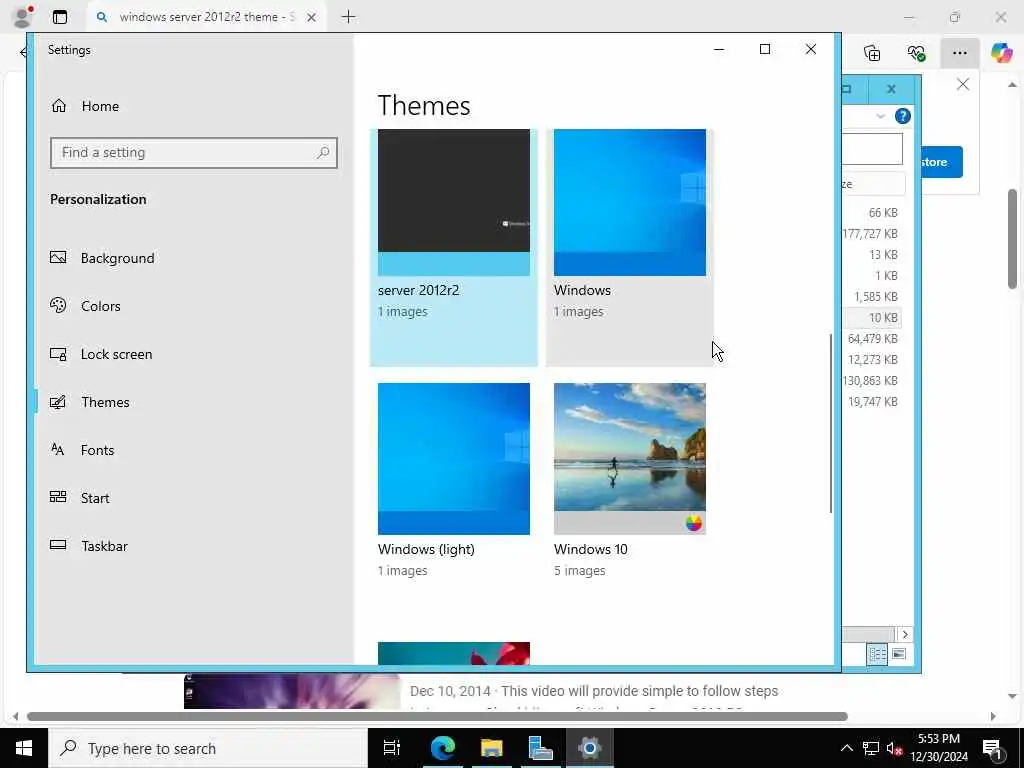1024x768 pixels.
Task: Select the 19,747 KB file row
Action: (x=872, y=402)
